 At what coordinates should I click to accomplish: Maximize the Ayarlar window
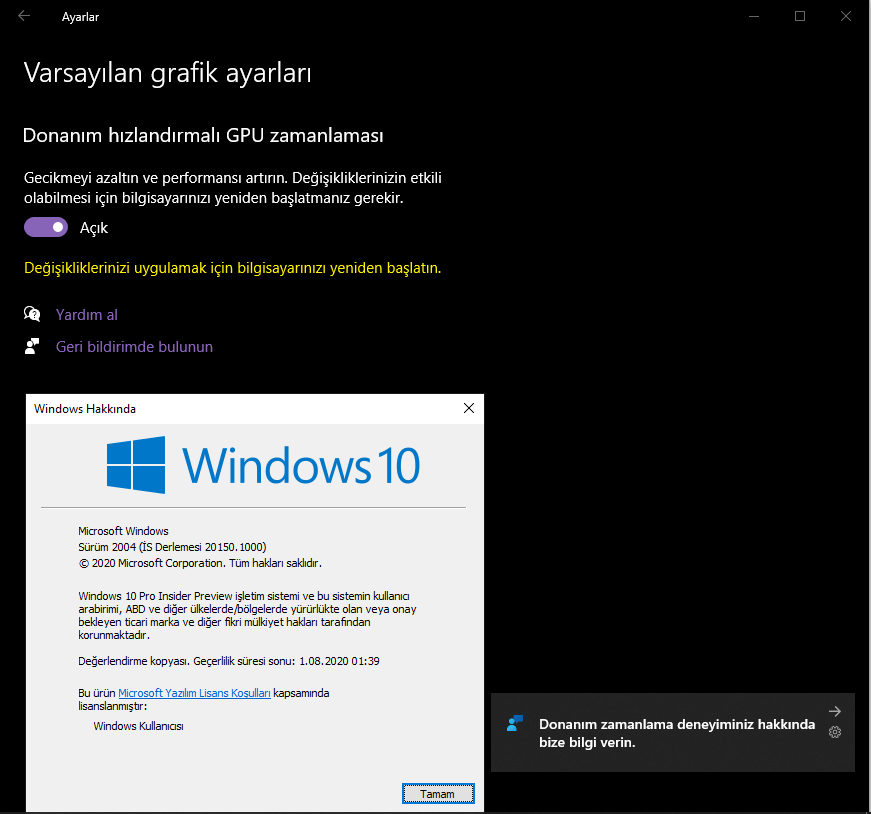point(800,16)
